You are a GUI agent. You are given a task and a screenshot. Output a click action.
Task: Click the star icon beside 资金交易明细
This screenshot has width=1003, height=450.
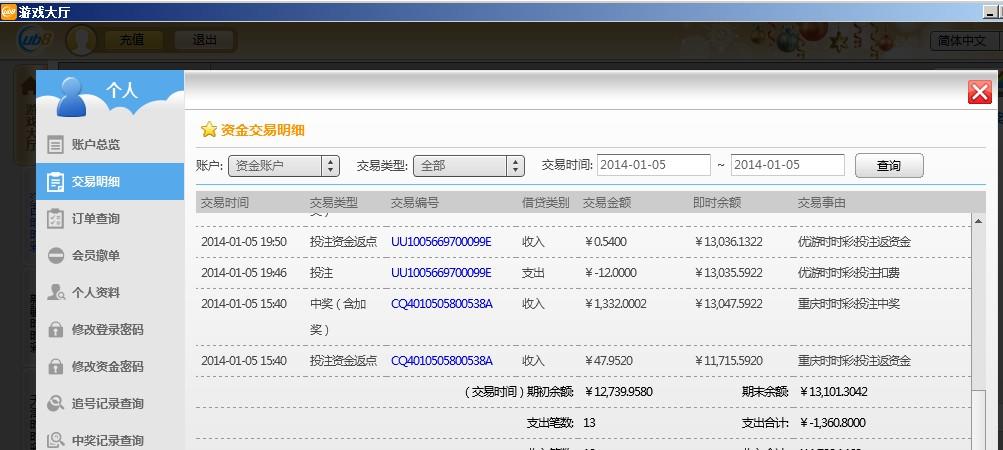209,130
